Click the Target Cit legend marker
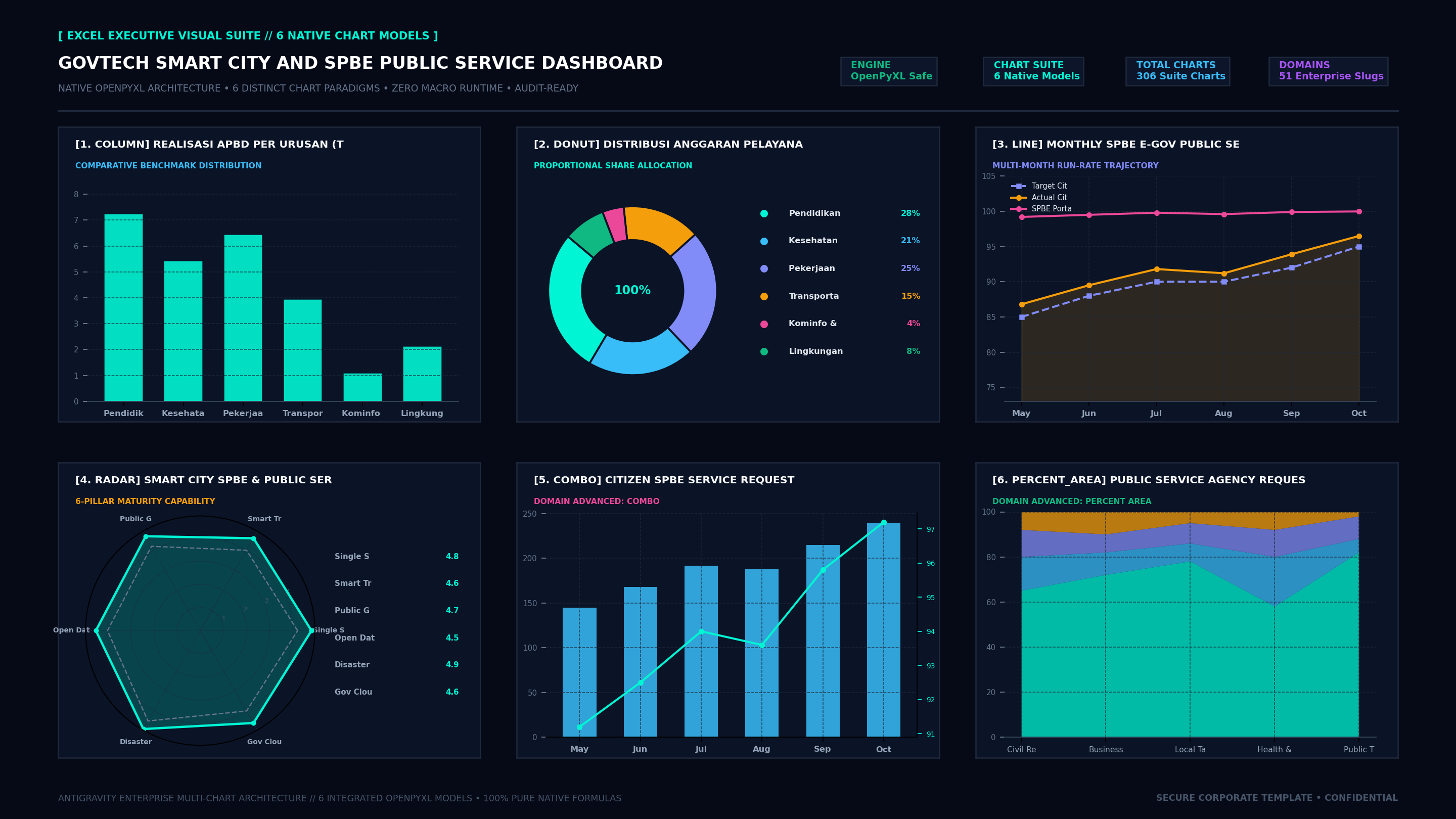 click(x=1018, y=186)
